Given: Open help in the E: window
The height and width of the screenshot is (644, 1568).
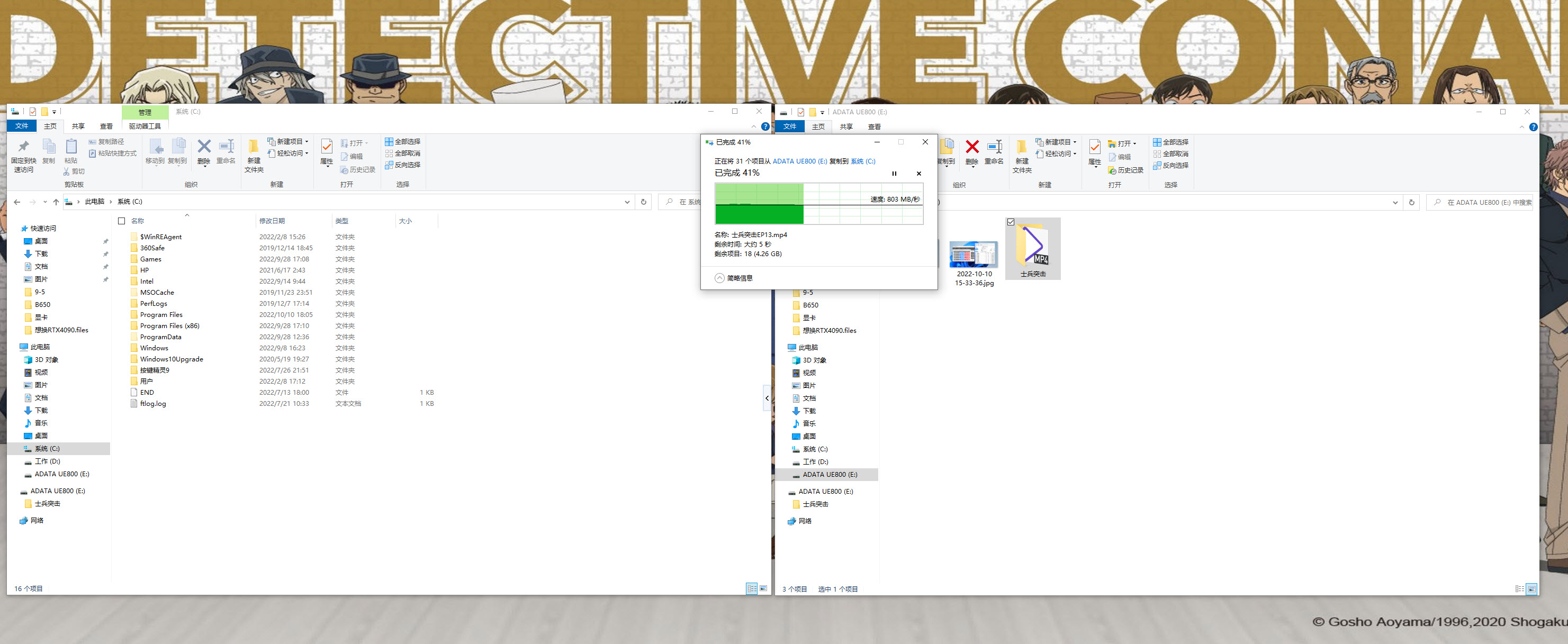Looking at the screenshot, I should (x=1533, y=126).
